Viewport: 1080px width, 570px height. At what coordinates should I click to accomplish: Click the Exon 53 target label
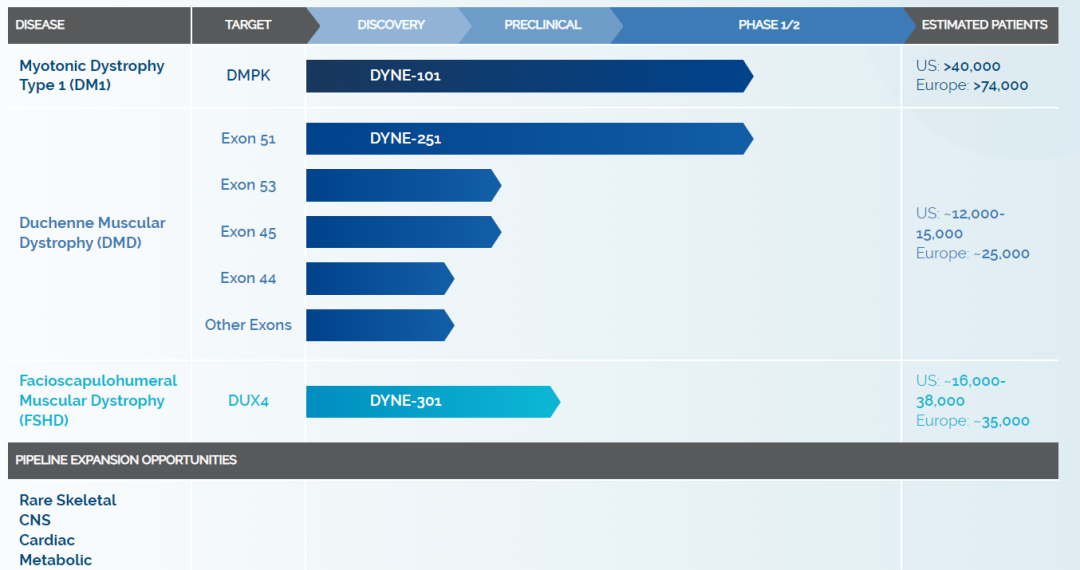tap(248, 184)
